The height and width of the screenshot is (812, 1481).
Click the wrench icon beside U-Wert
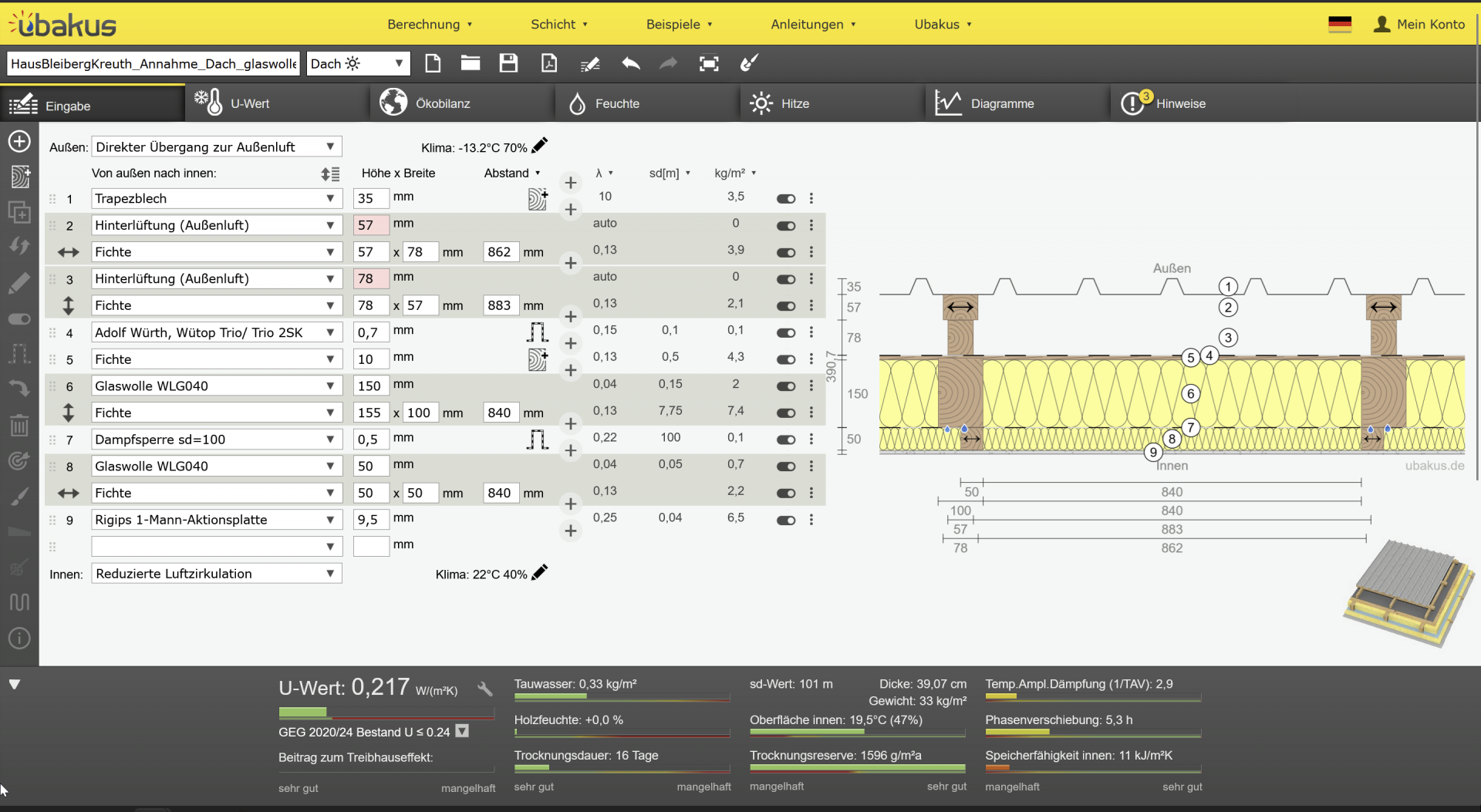point(484,689)
